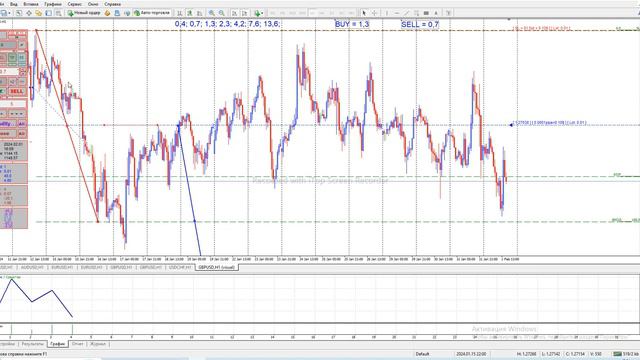Launch MetaEditor from the yellow diamond icon
640x360 pixels.
point(107,13)
